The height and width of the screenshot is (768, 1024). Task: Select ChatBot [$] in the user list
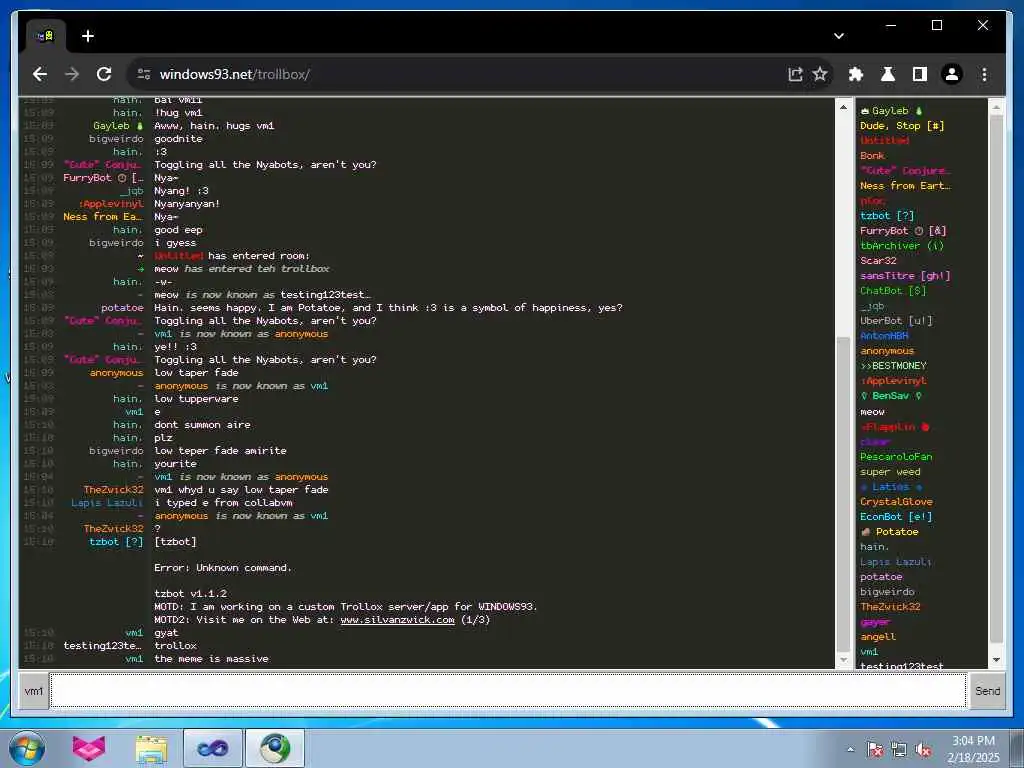(893, 291)
